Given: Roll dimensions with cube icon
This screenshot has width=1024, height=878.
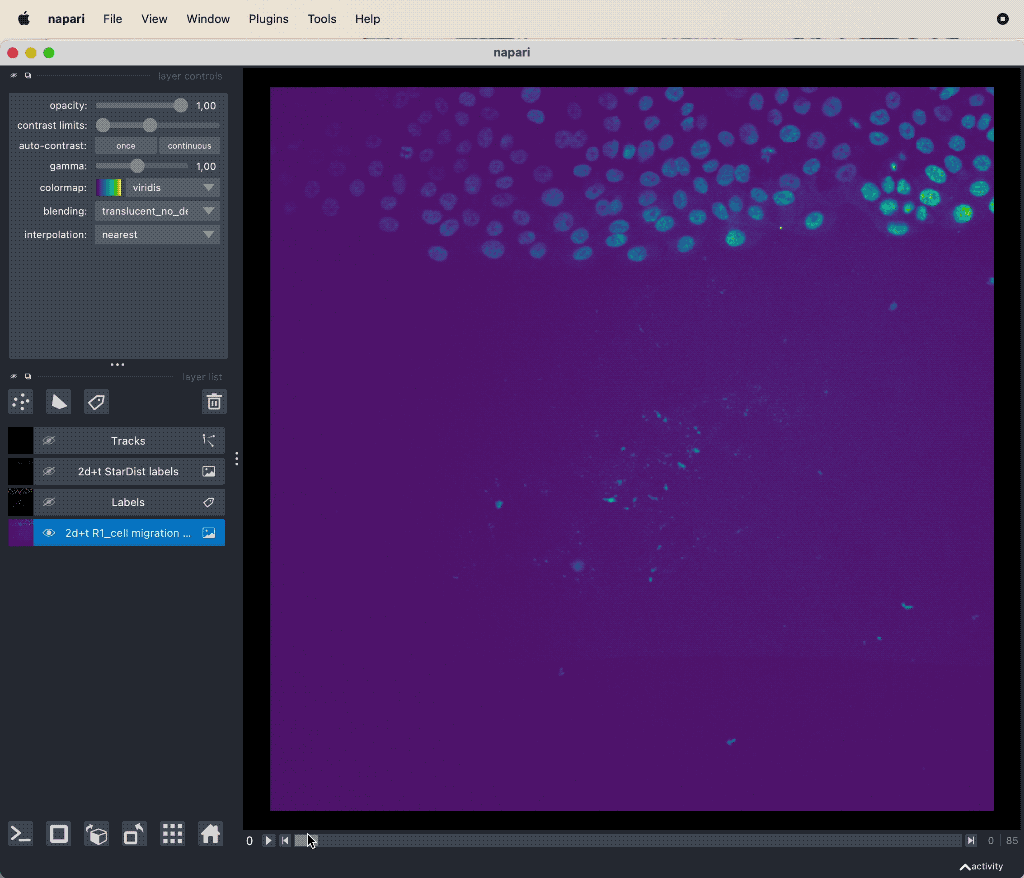Looking at the screenshot, I should pyautogui.click(x=97, y=834).
